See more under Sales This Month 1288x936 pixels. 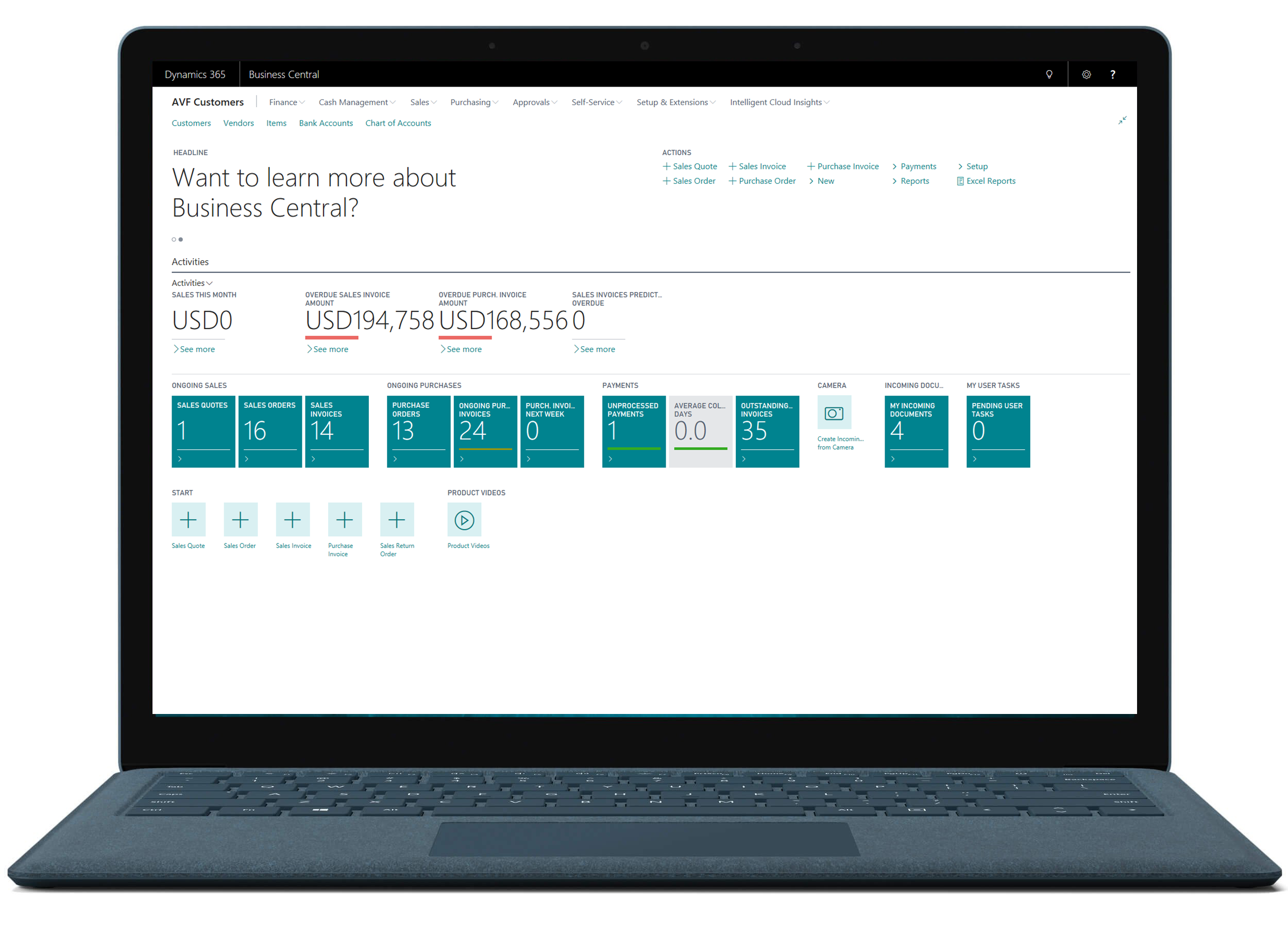[x=194, y=349]
